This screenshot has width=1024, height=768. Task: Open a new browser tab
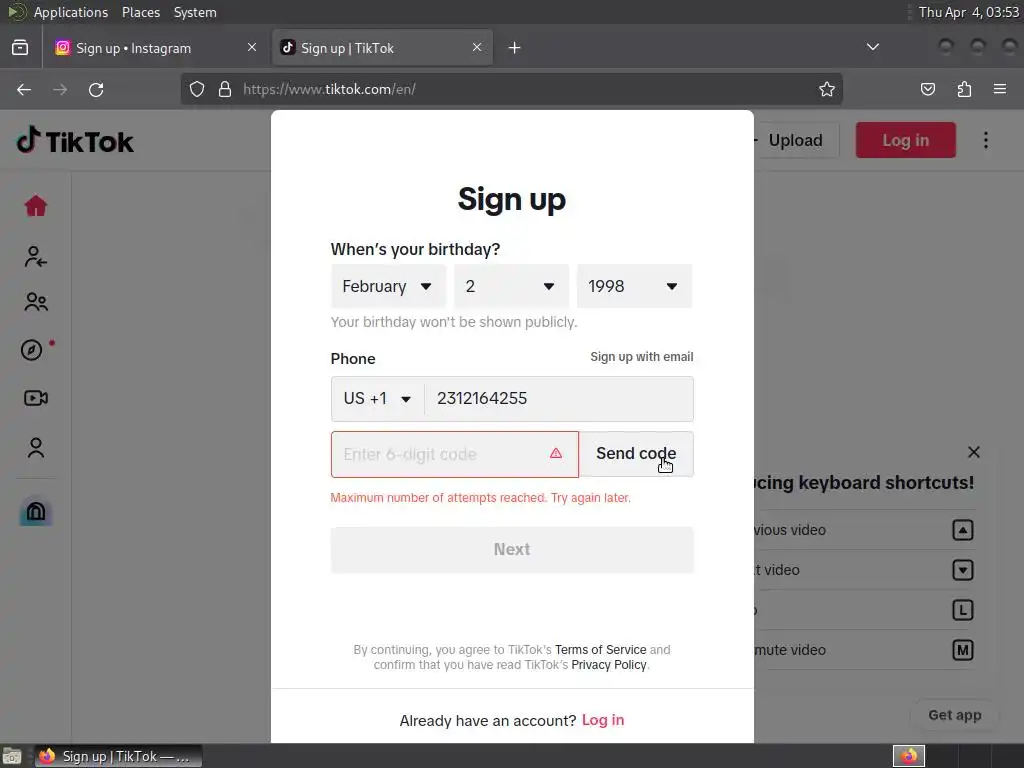515,48
